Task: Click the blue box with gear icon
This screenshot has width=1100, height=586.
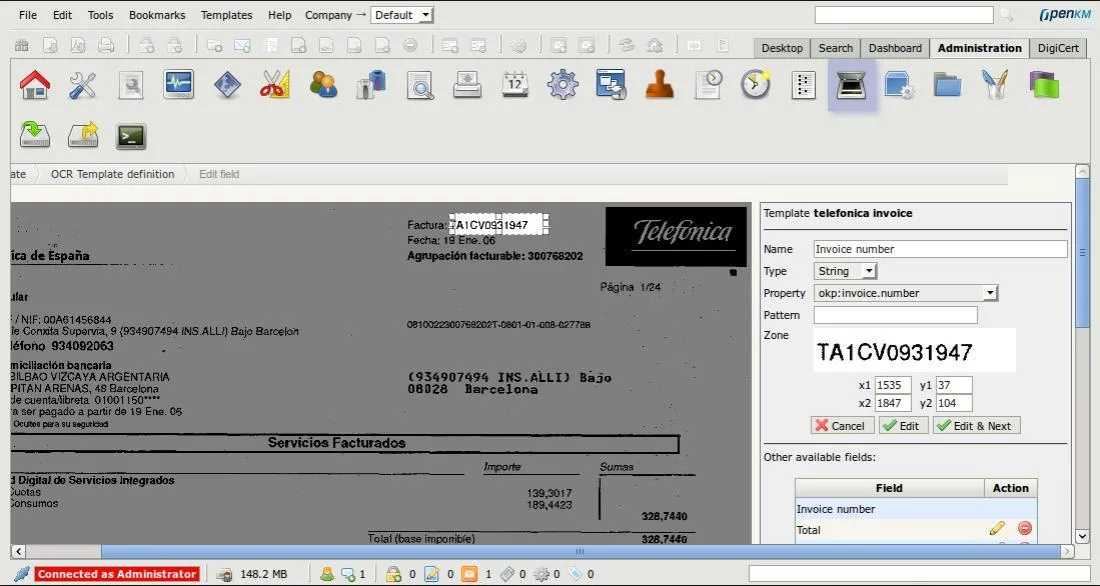Action: [x=899, y=85]
